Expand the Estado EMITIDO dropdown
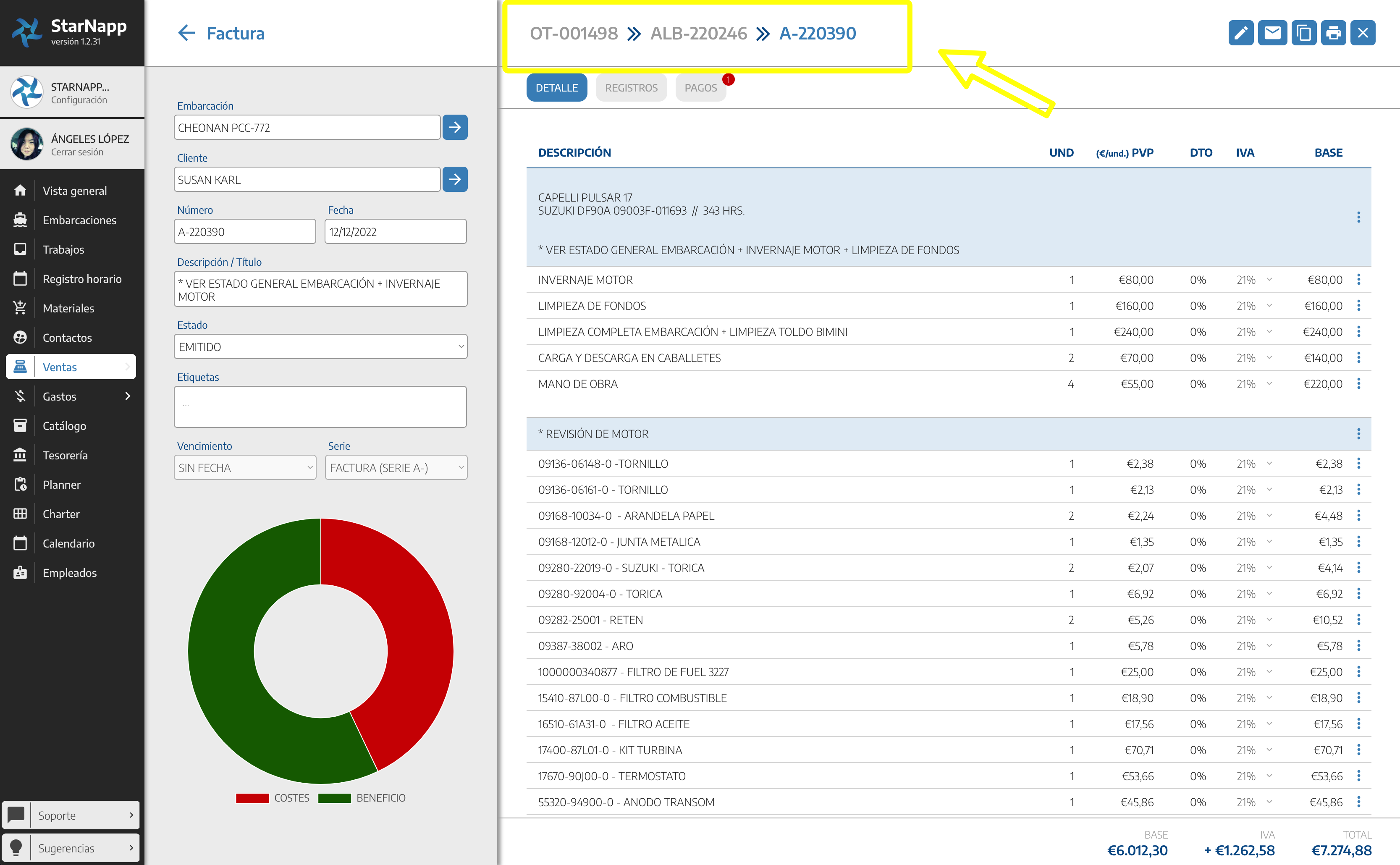 click(x=320, y=347)
